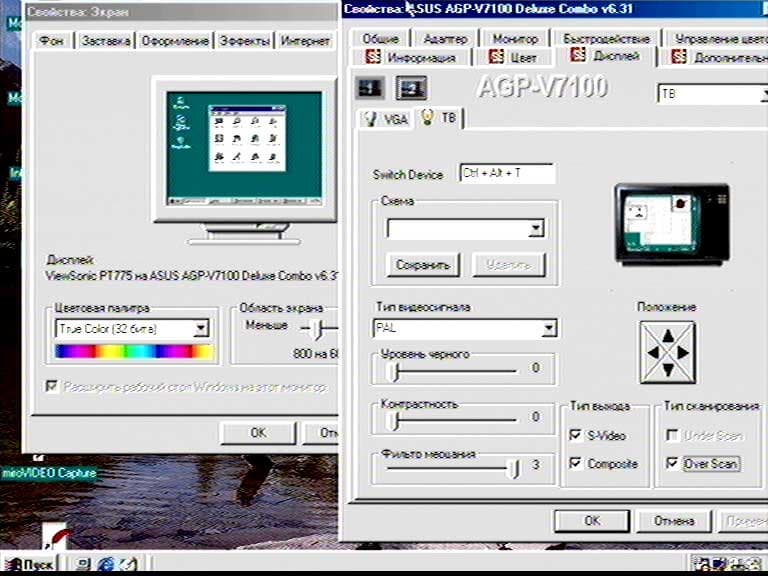Click the first display mode icon above VGA tab
This screenshot has width=768, height=576.
[x=370, y=89]
